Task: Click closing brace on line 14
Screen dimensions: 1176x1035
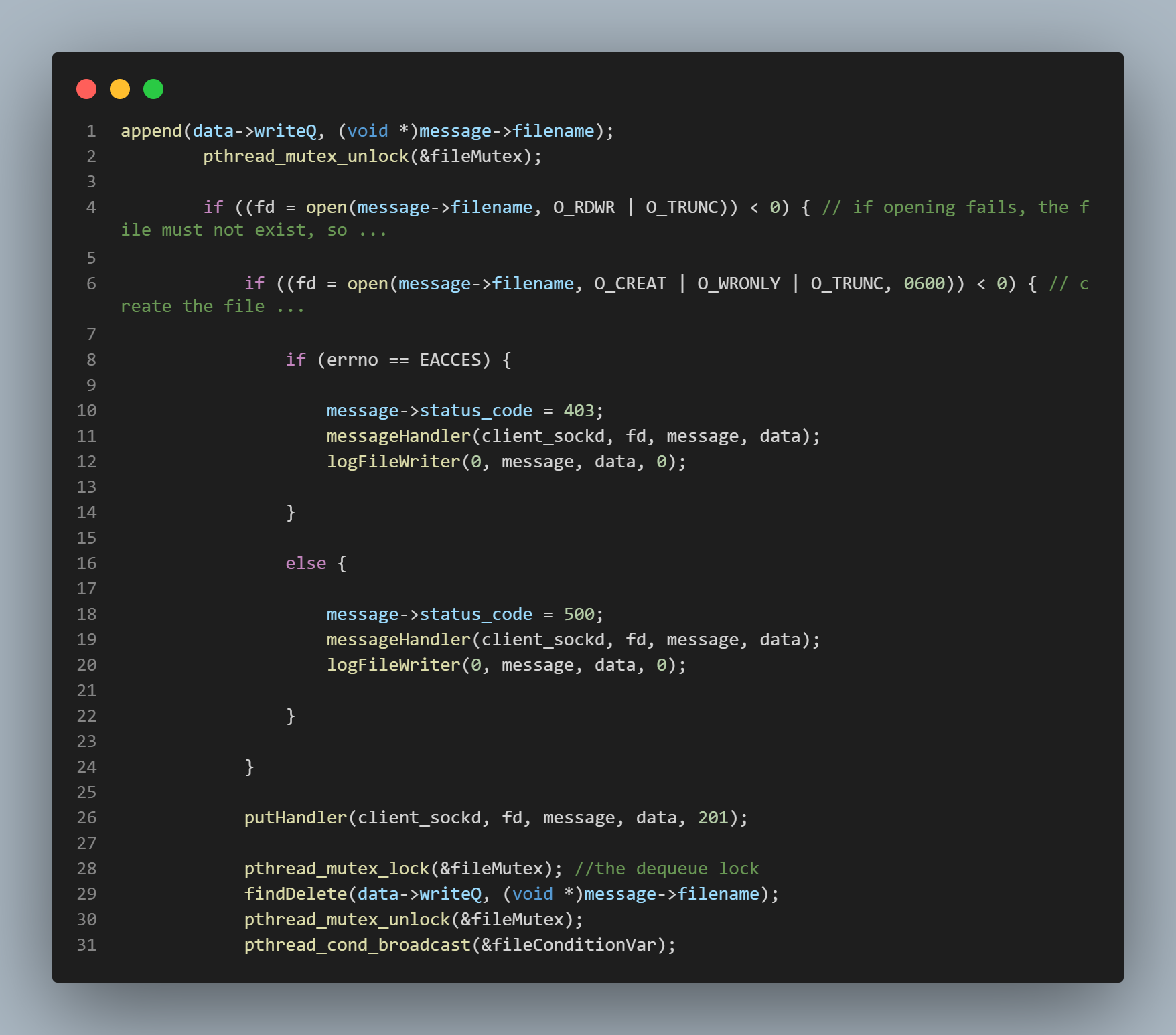Action: (291, 512)
